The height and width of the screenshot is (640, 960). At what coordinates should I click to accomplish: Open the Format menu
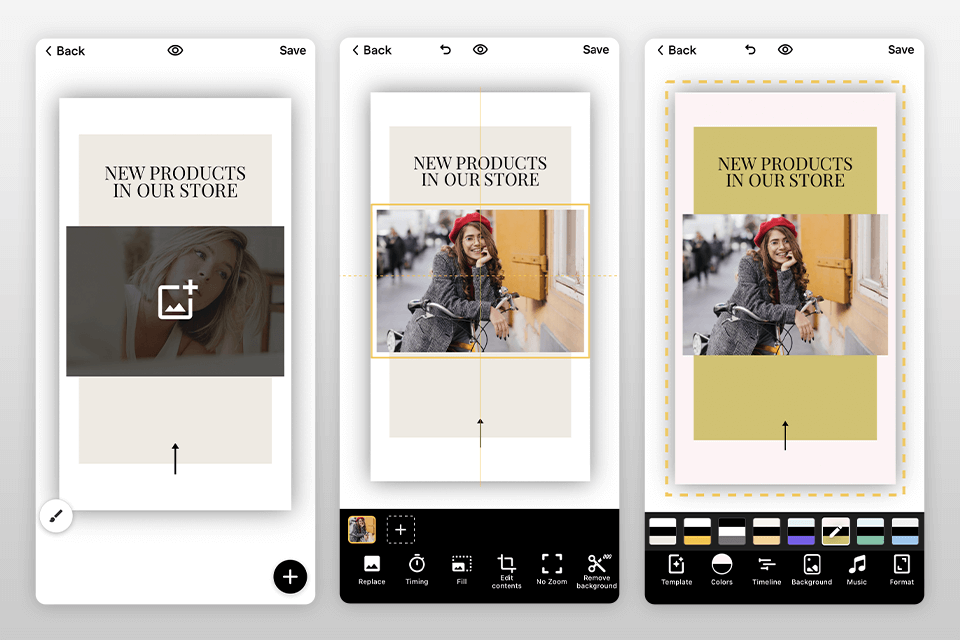click(x=902, y=570)
